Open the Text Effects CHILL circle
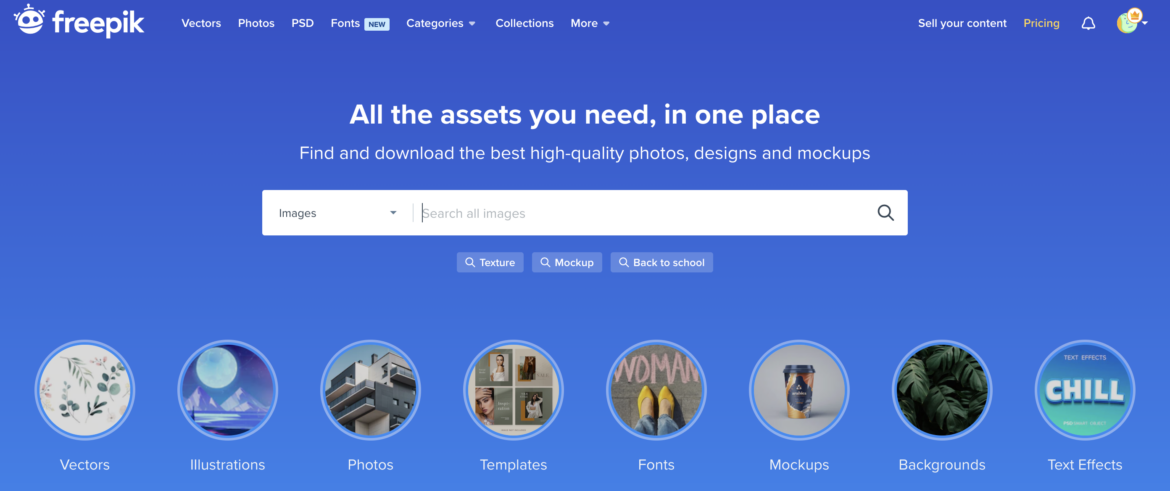The image size is (1170, 491). pos(1085,390)
